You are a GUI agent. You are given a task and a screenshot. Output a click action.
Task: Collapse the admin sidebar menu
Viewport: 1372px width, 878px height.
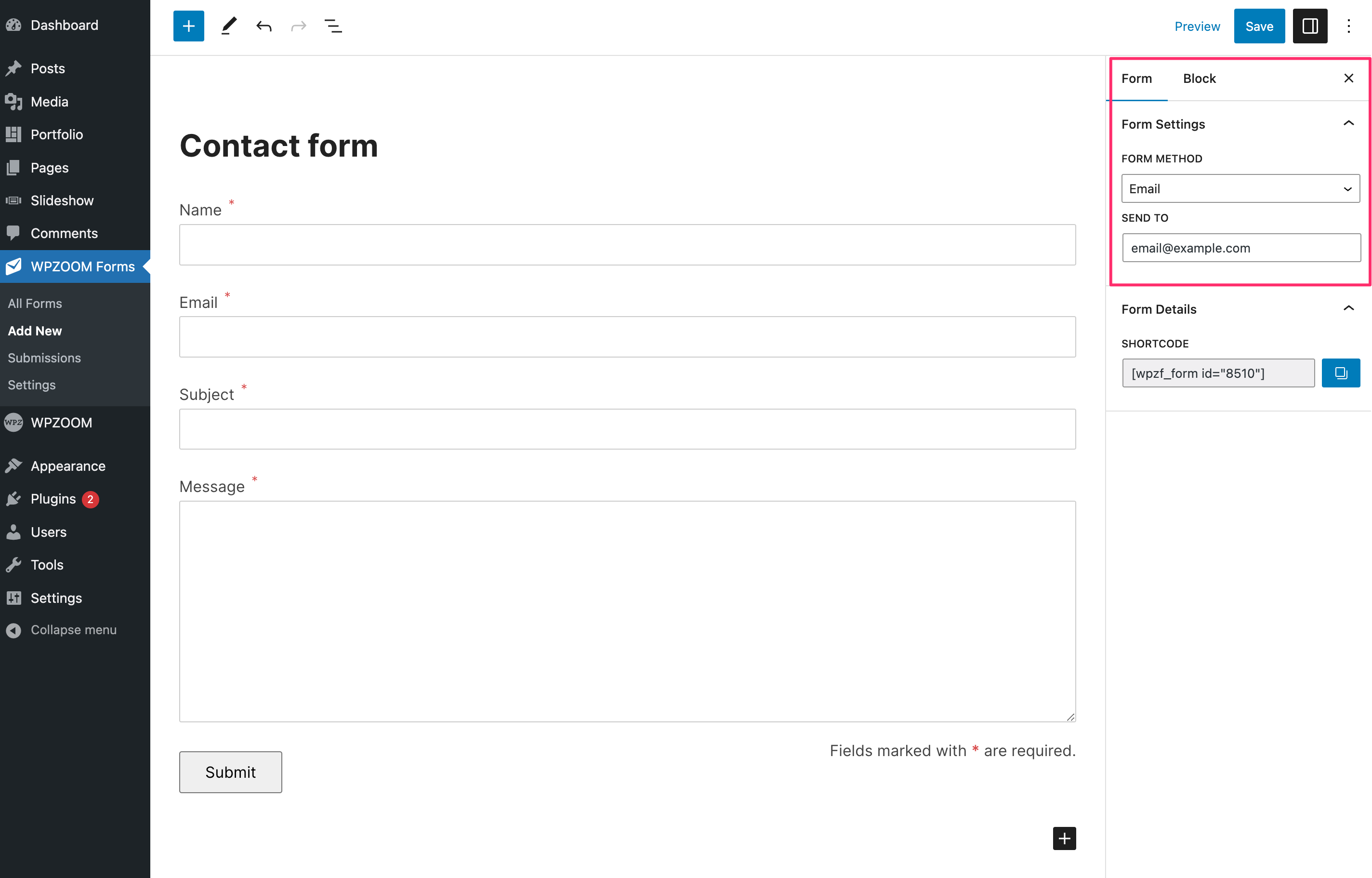62,630
